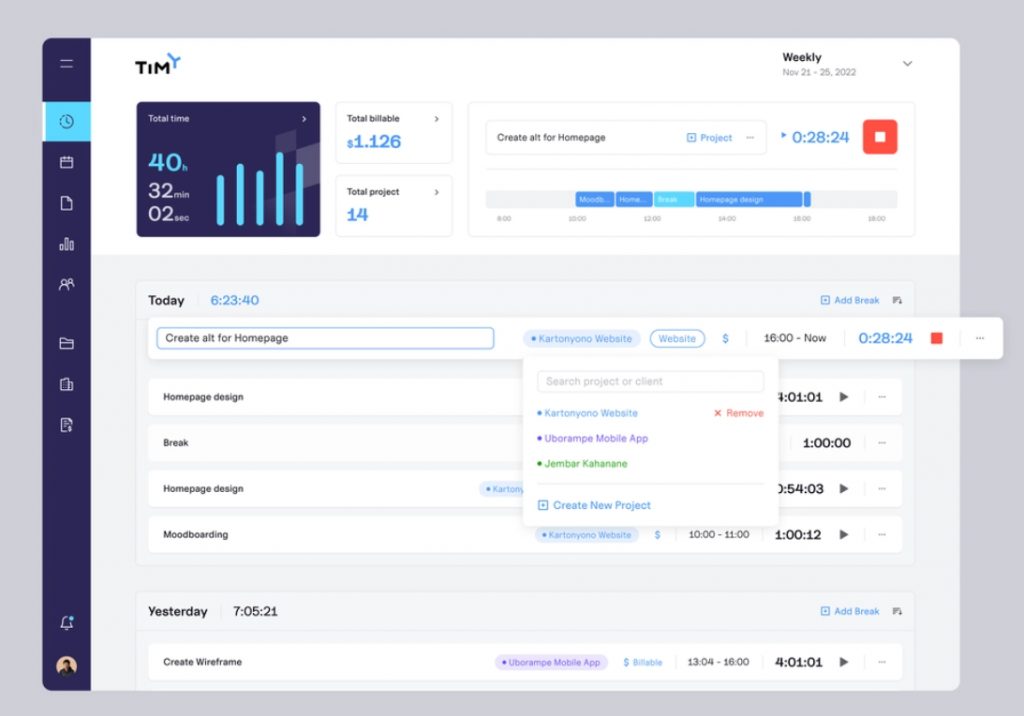Toggle billable dollar on the running timer entry
This screenshot has width=1024, height=716.
[726, 338]
